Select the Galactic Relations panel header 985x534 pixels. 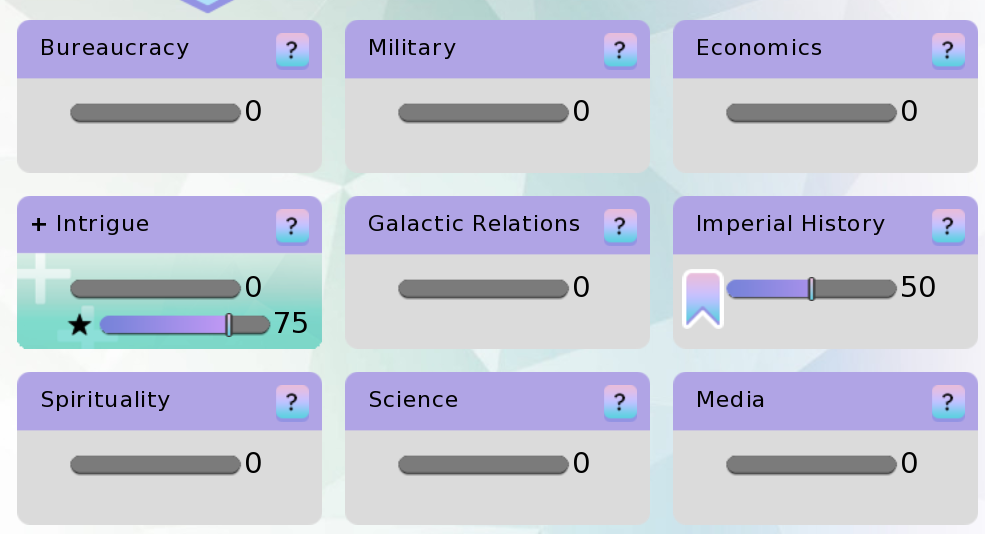(x=474, y=224)
